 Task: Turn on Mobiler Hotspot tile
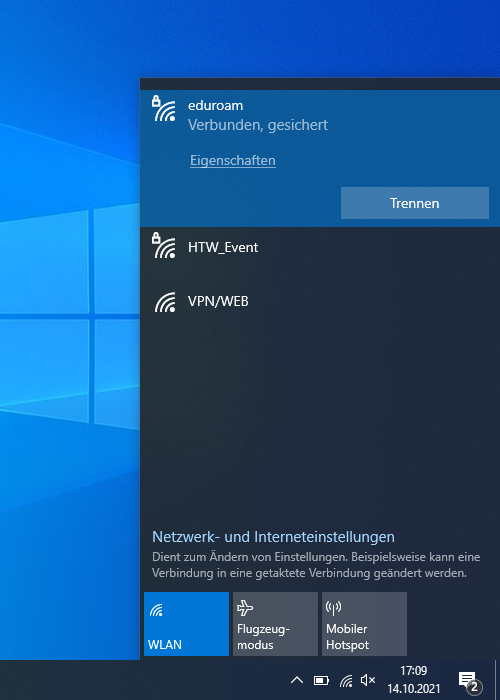[x=364, y=624]
